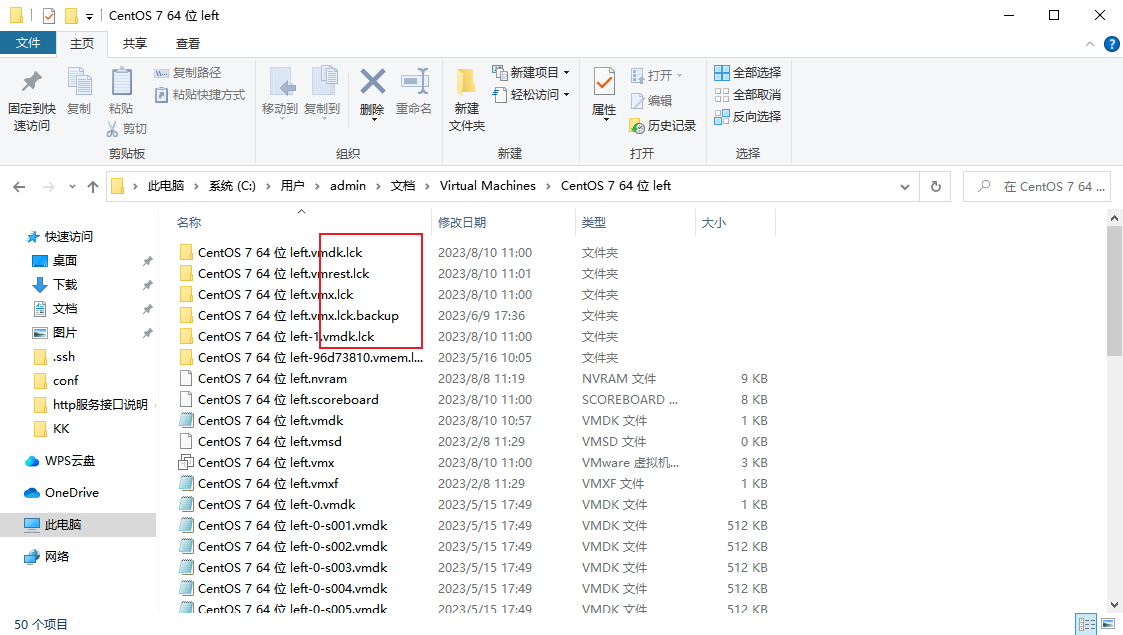Open 图片 in the navigation pane
Screen dimensions: 1123x635
65,332
